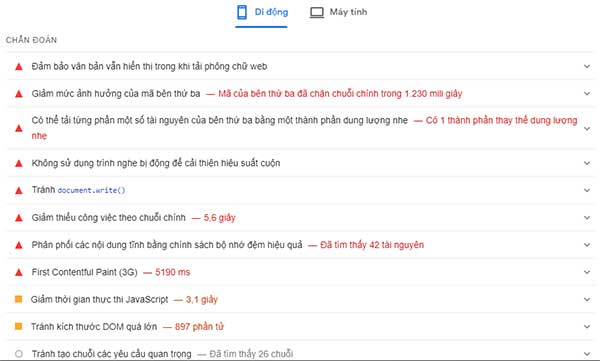Expand the passive listeners audit chevron
Screen dimensions: 600x361
click(x=587, y=163)
